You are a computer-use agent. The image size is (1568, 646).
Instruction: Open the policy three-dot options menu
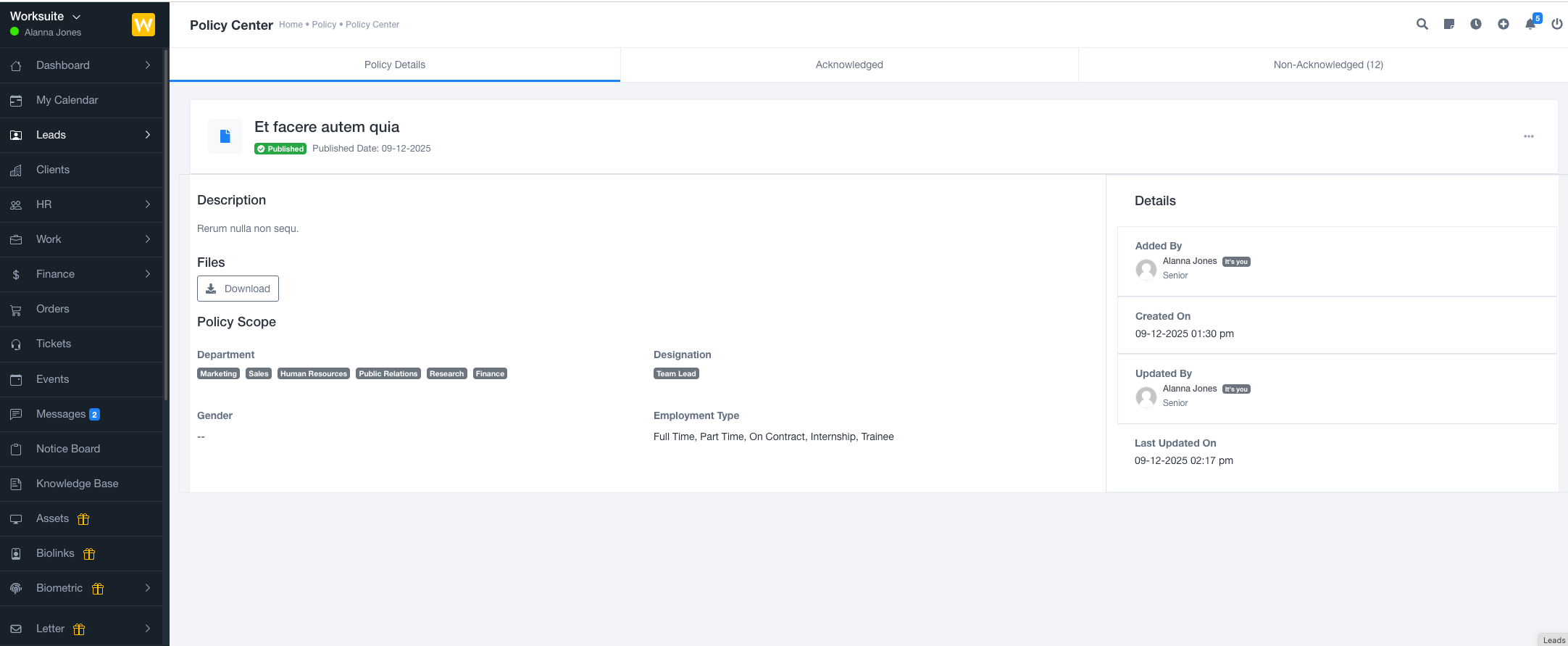pyautogui.click(x=1528, y=136)
